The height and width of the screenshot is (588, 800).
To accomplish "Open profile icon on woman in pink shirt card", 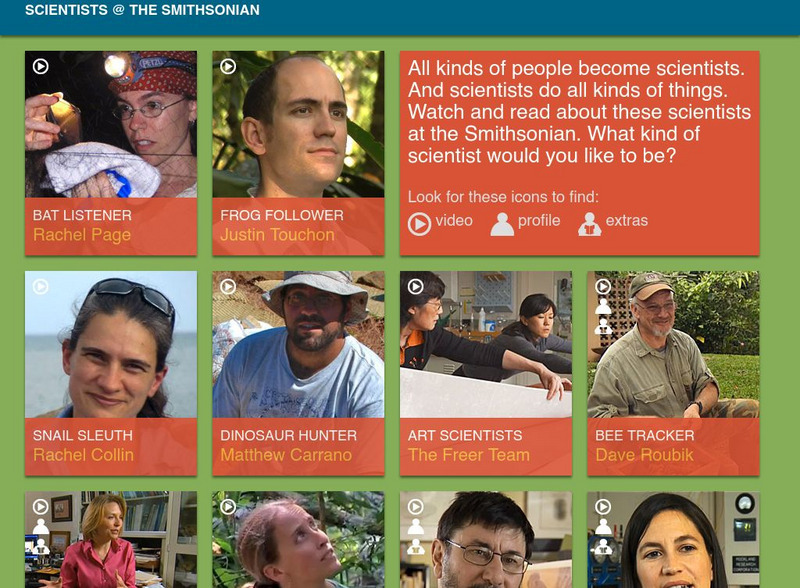I will pyautogui.click(x=41, y=526).
